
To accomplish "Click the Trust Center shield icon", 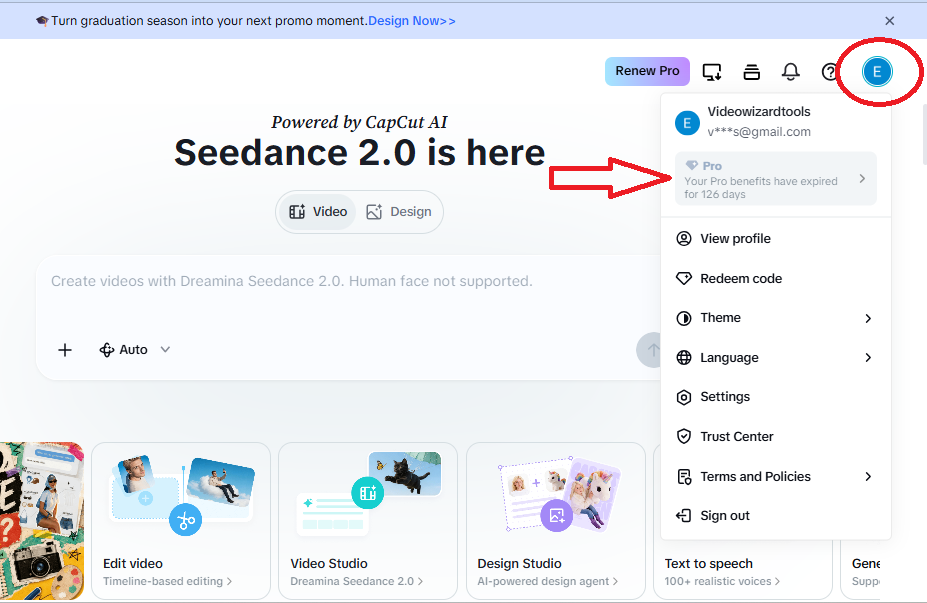I will (x=684, y=436).
